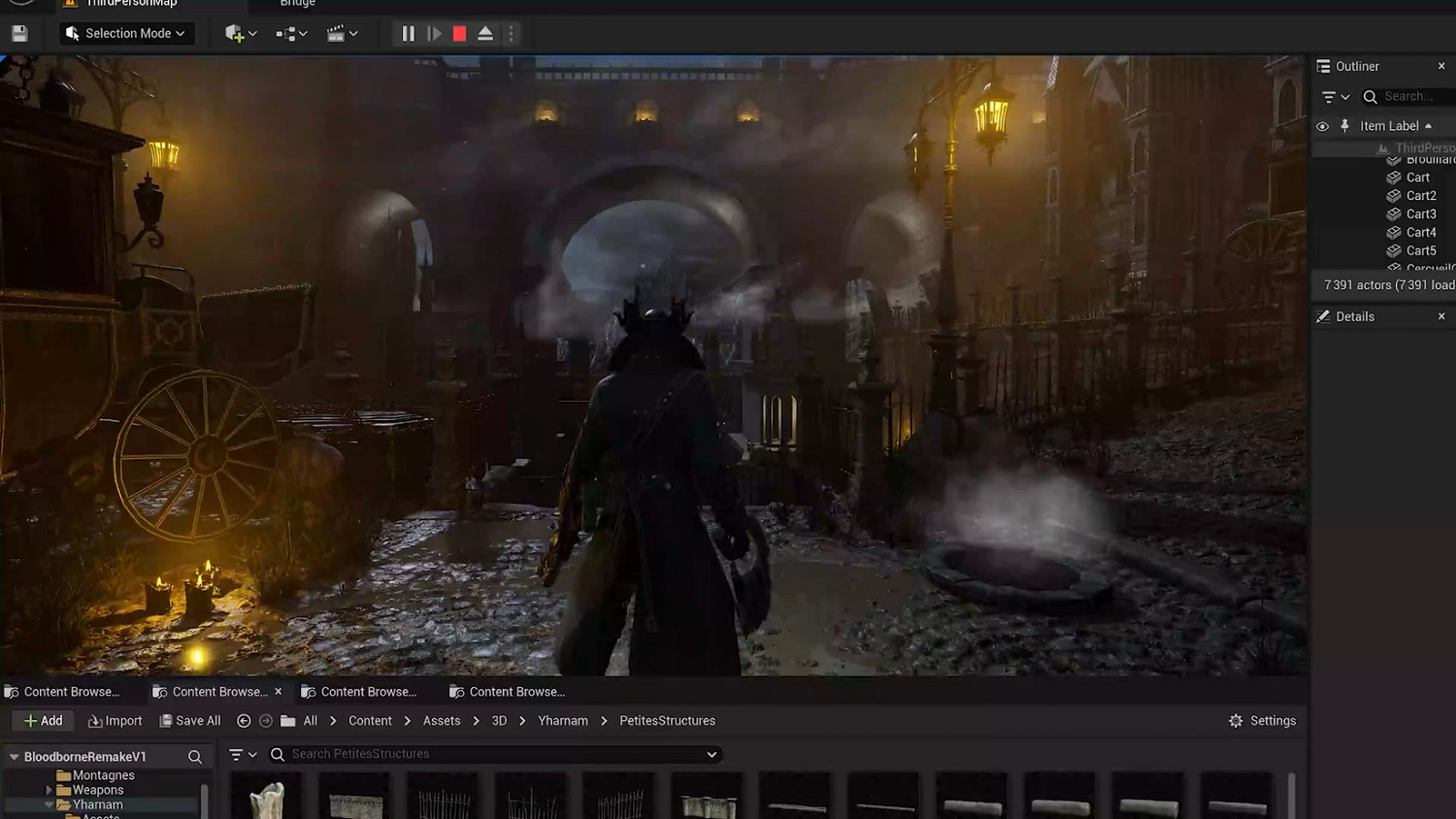
Task: Stop the play-in-editor session
Action: (459, 34)
